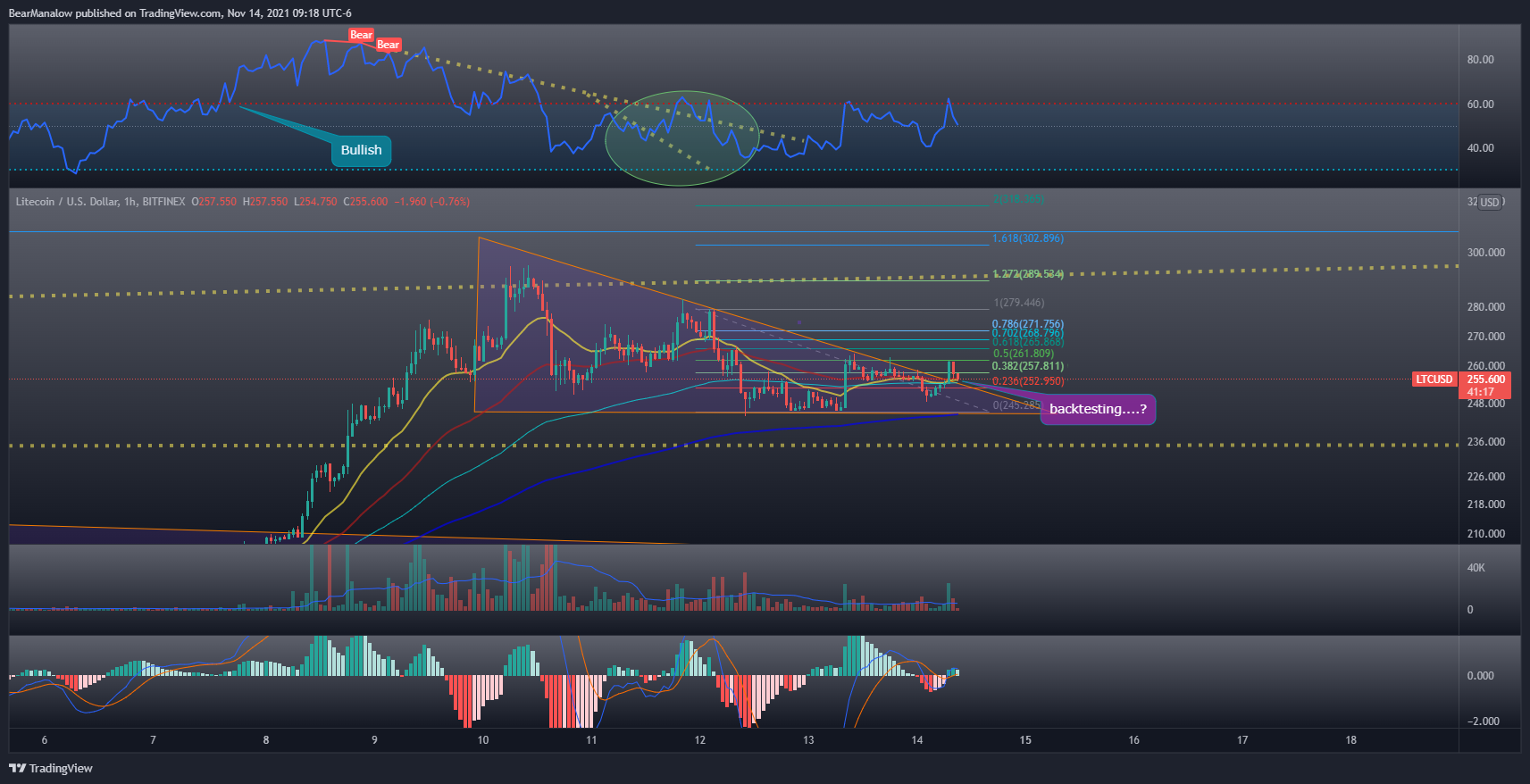The width and height of the screenshot is (1530, 784).
Task: Select Fibonacci level 1.272(289.584)
Action: pos(1027,274)
